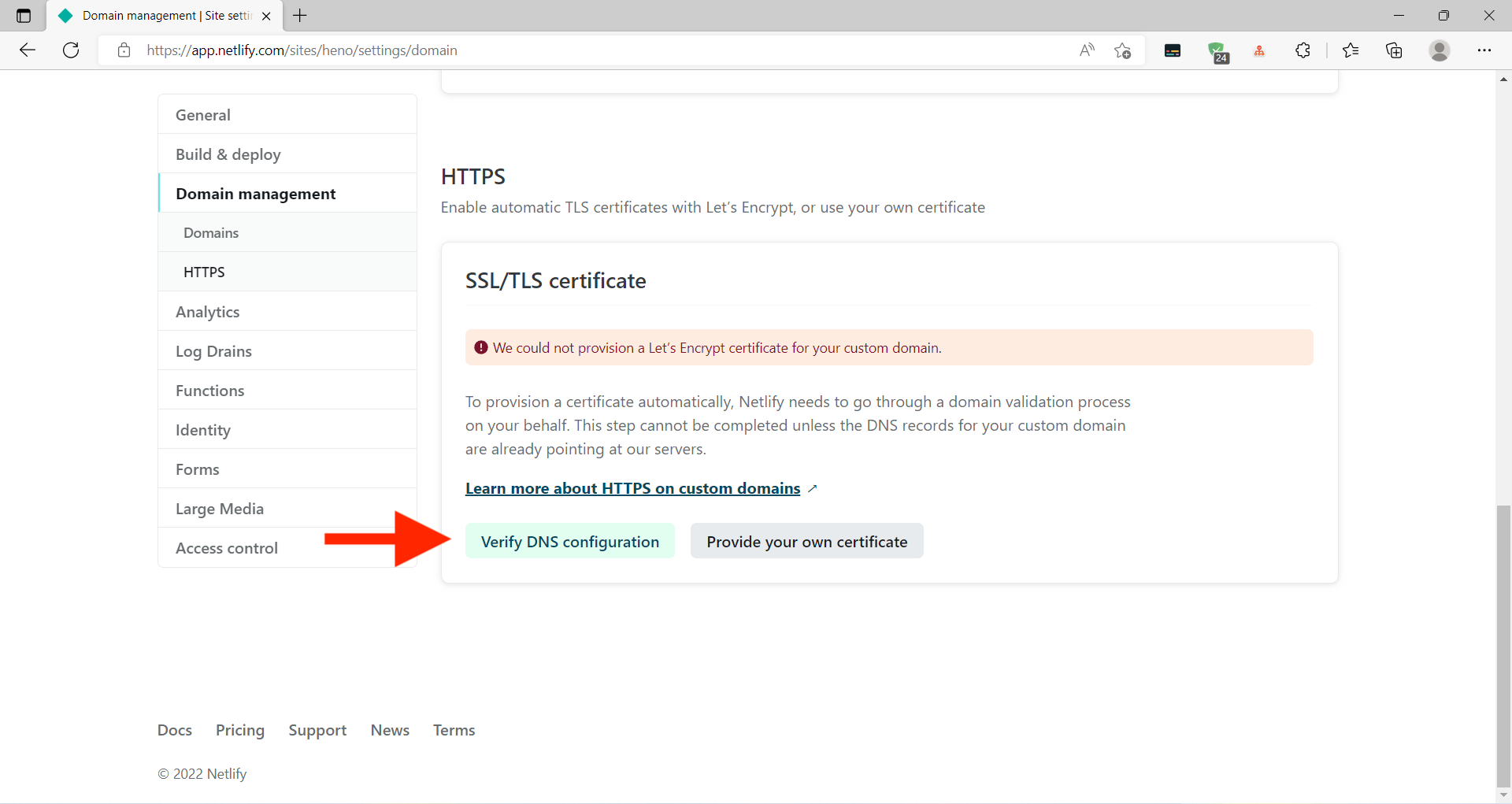1512x804 pixels.
Task: Open Learn more about HTTPS on custom domains
Action: click(x=632, y=488)
